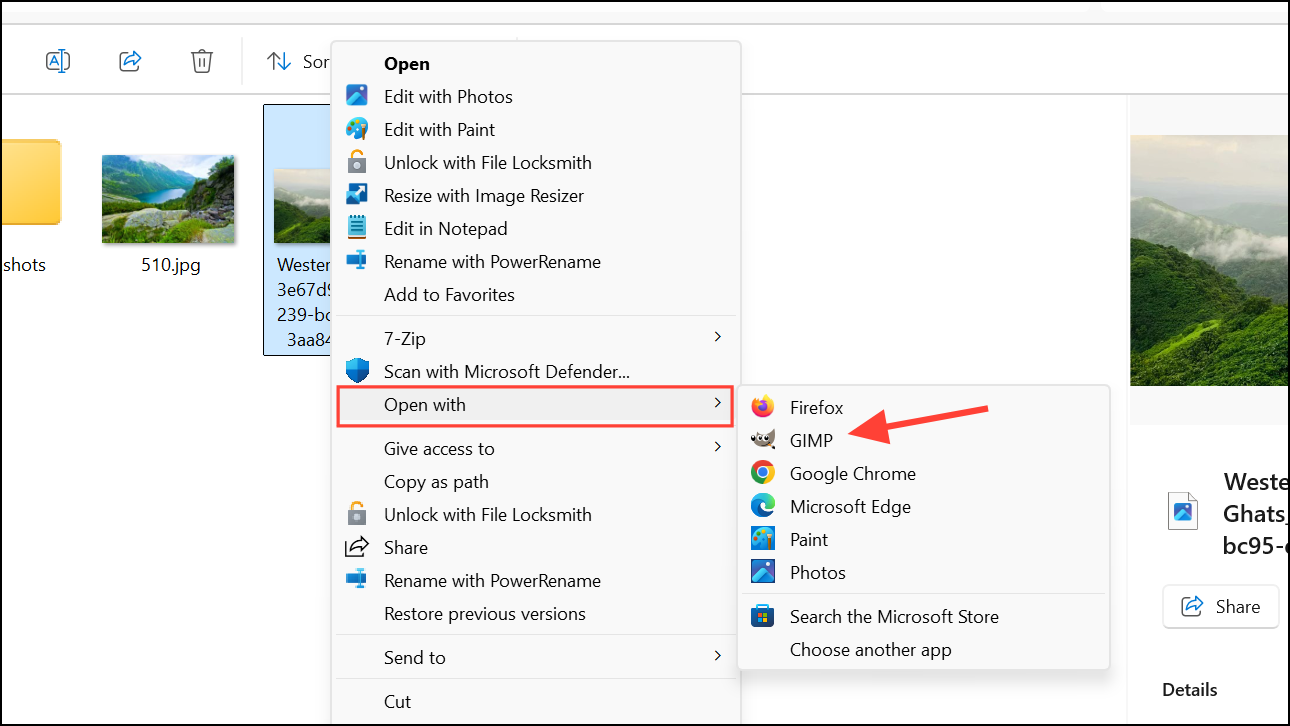Screen dimensions: 1290x726
Task: Expand the Send to submenu
Action: (x=536, y=657)
